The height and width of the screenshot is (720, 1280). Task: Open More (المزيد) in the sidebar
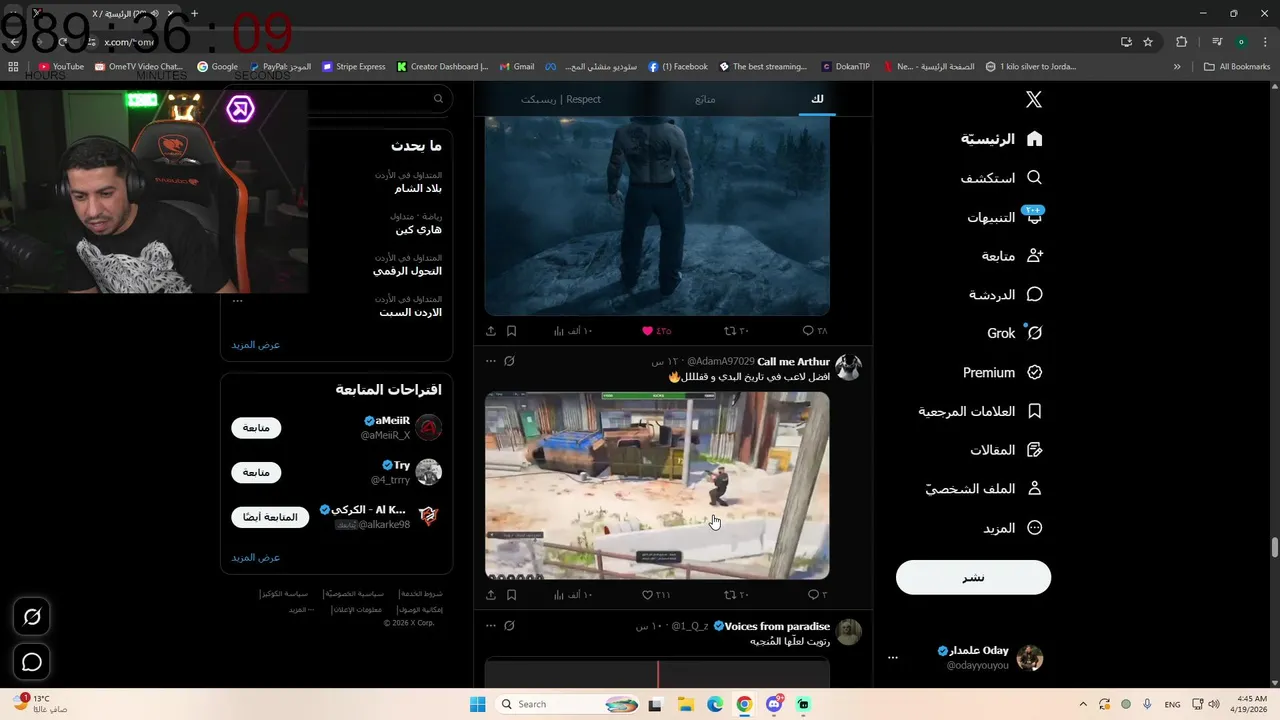coord(1013,528)
